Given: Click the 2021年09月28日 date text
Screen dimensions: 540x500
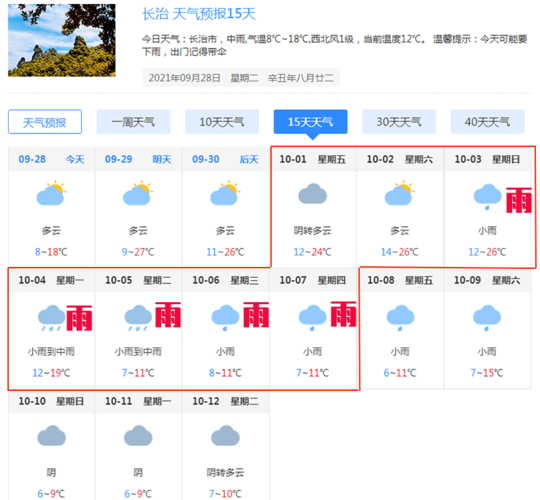Looking at the screenshot, I should (185, 78).
